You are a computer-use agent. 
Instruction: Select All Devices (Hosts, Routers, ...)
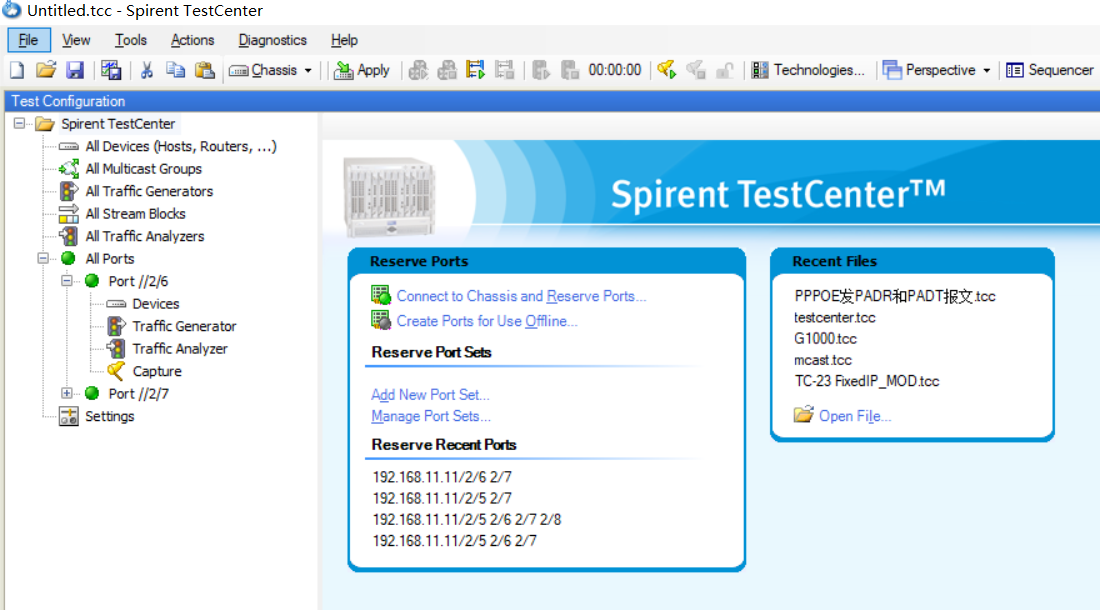(181, 146)
